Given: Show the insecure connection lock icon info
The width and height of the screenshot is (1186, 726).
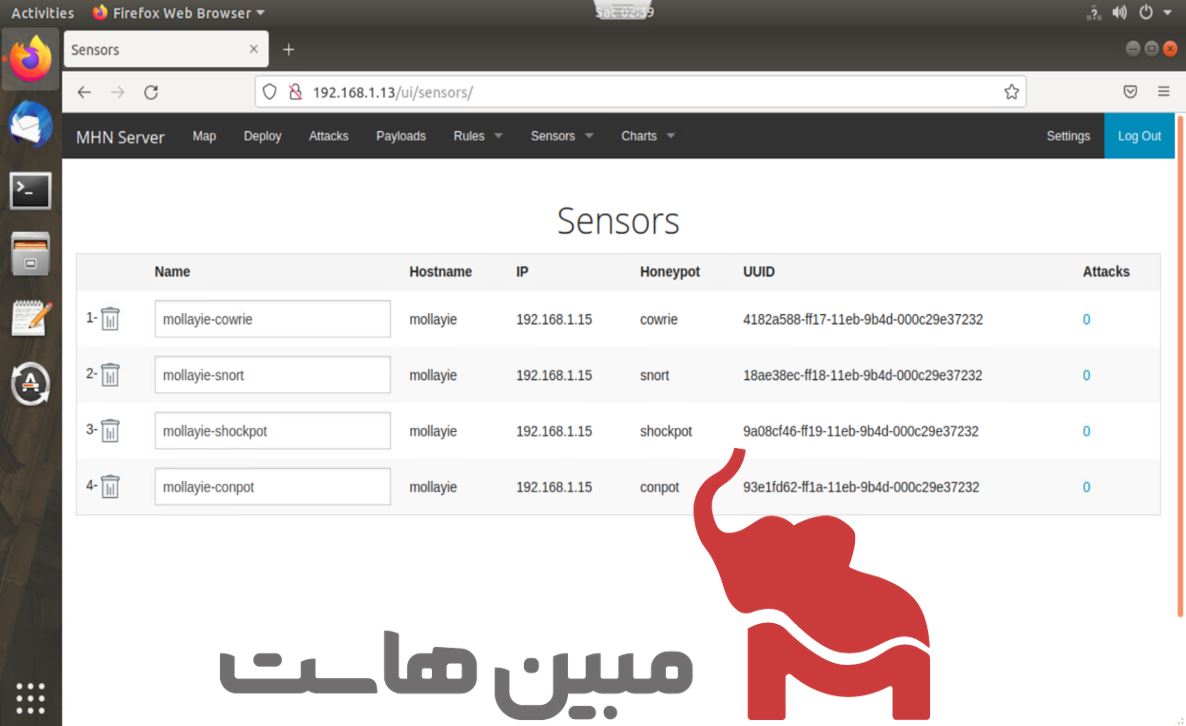Looking at the screenshot, I should 296,92.
